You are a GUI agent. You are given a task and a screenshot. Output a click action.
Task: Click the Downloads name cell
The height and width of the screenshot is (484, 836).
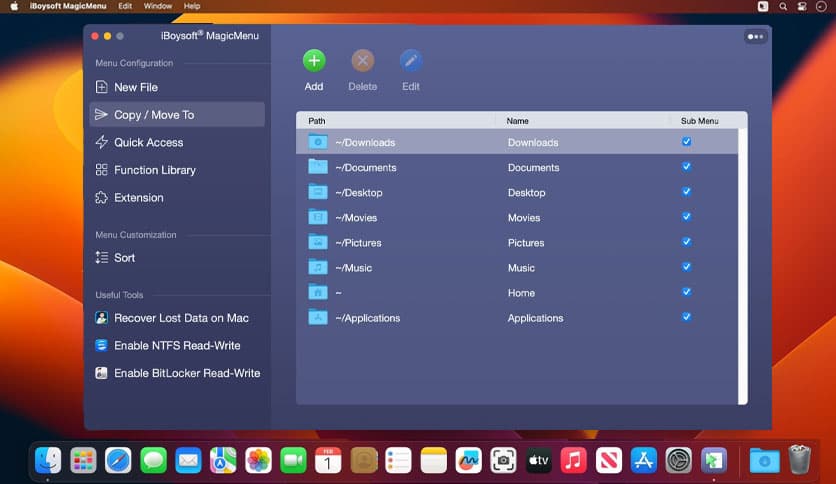533,143
